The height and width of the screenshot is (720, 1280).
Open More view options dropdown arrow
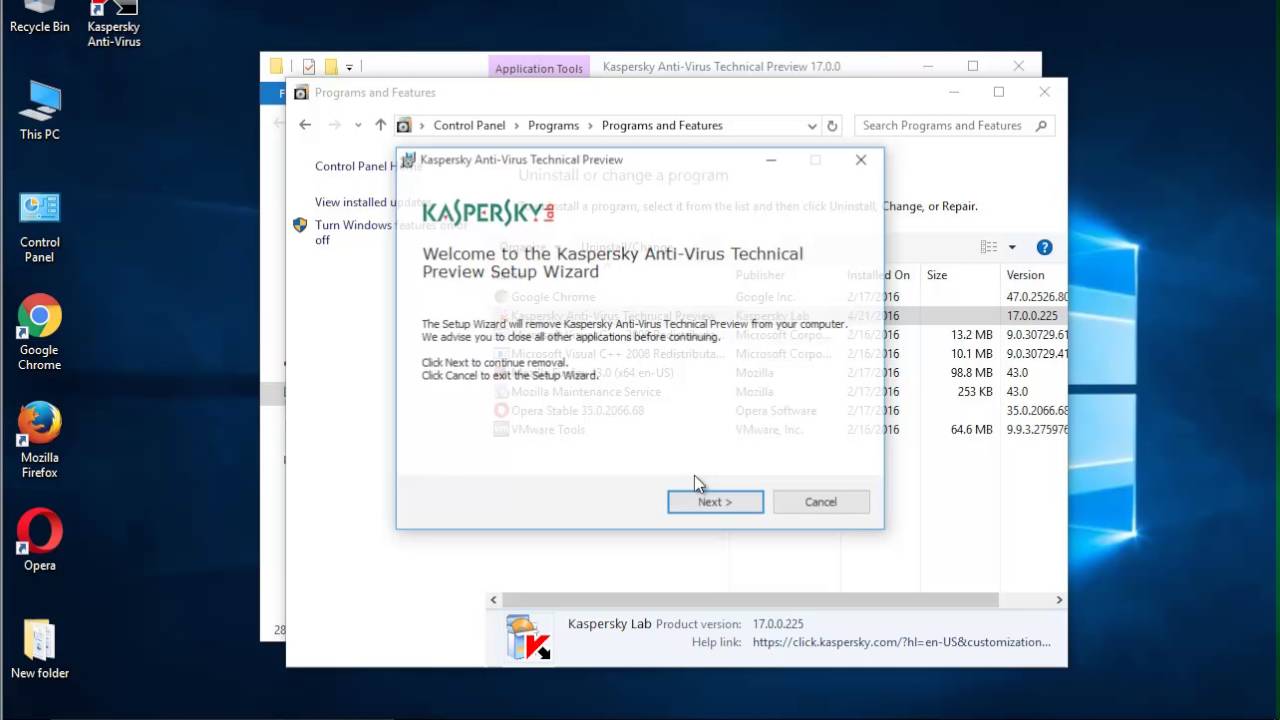[1012, 247]
